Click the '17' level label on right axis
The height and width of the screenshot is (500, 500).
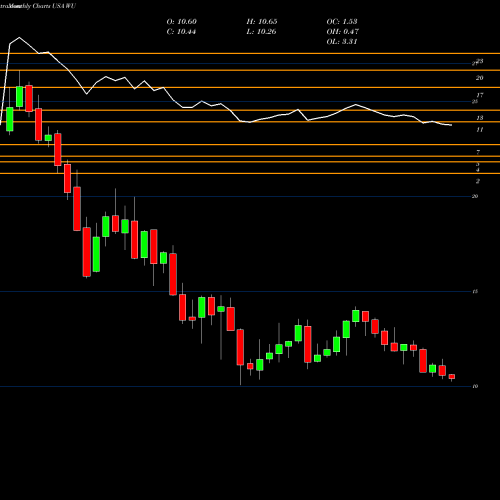coord(480,95)
